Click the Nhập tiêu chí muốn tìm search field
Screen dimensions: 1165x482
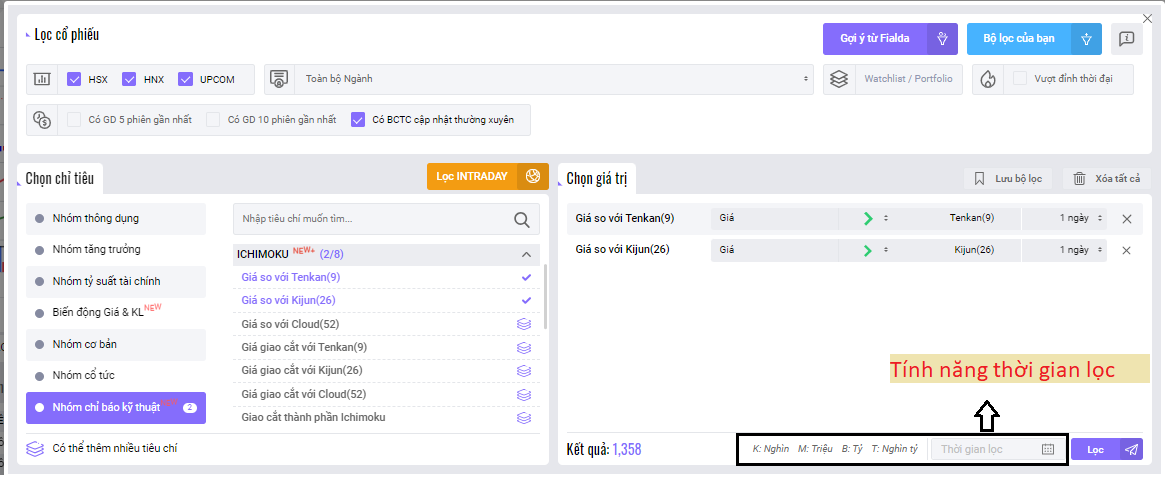click(370, 219)
